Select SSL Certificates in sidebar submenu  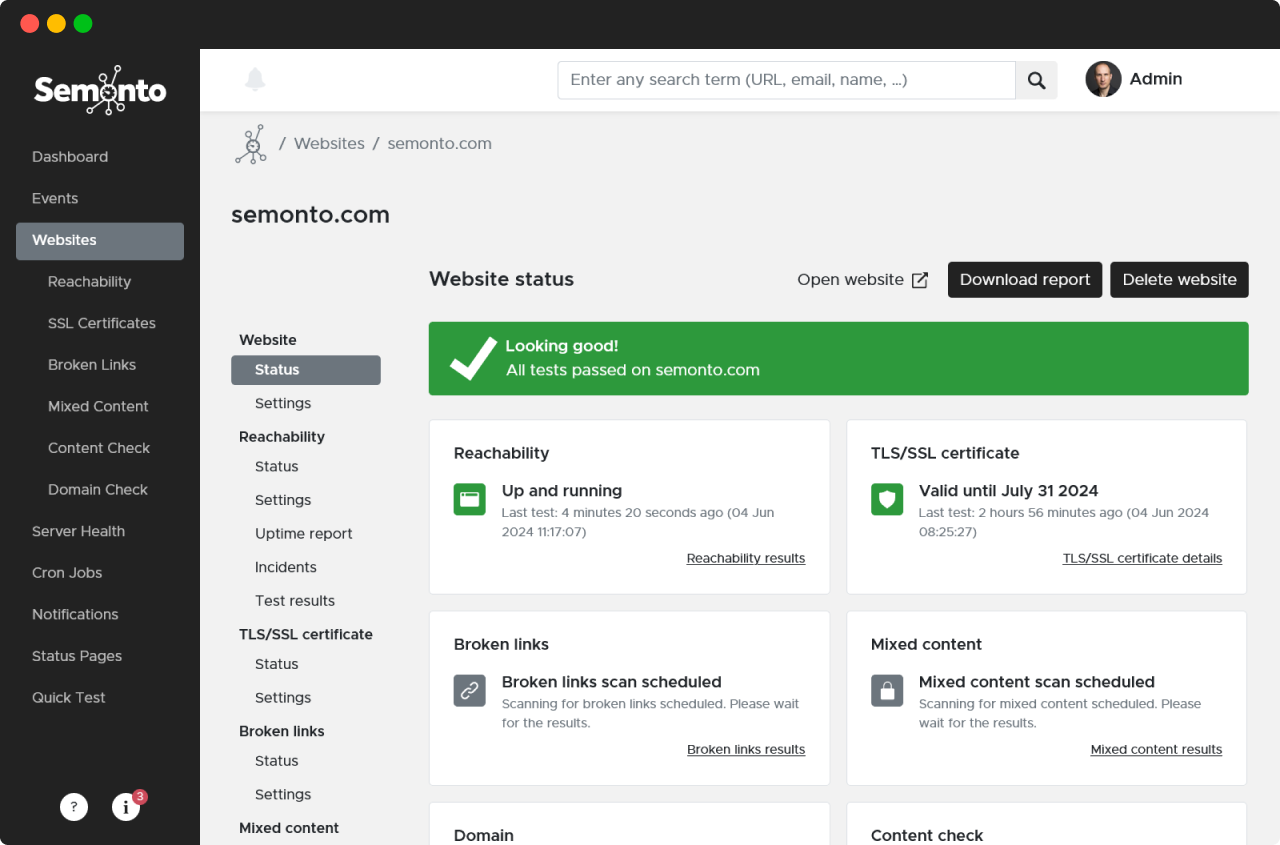[102, 323]
